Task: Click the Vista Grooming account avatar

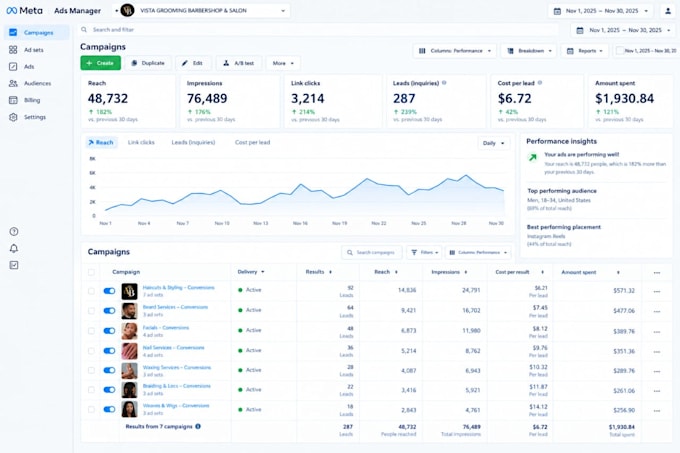Action: tap(127, 10)
